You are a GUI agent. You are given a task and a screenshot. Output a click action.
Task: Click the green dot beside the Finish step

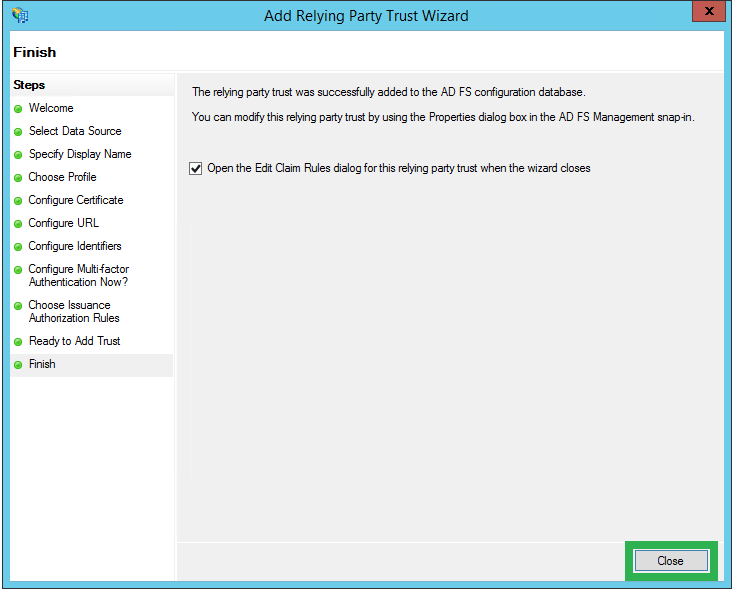point(18,365)
